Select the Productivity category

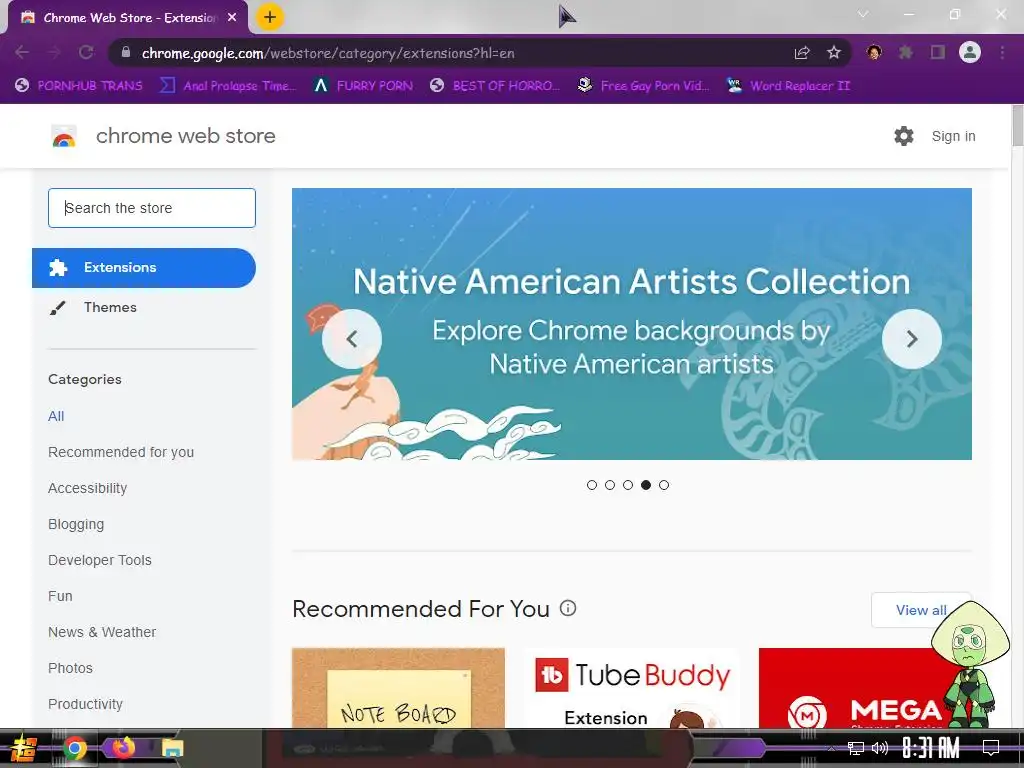[x=85, y=703]
